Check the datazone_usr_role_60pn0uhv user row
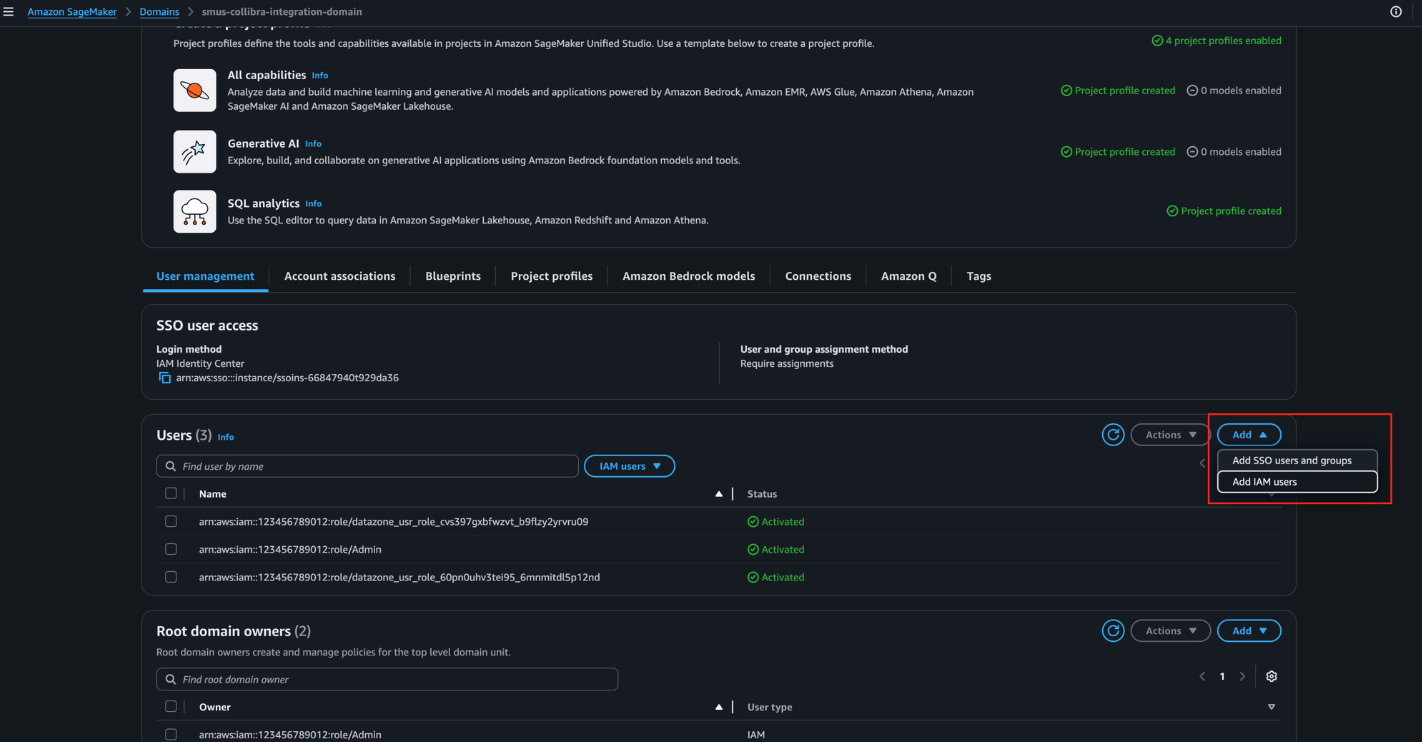The image size is (1422, 742). click(171, 577)
